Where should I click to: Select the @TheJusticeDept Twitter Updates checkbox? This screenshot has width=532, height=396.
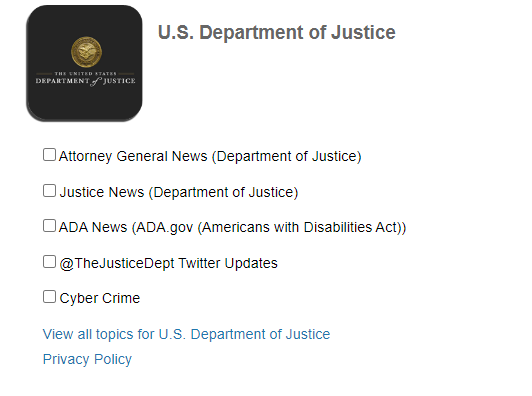(50, 262)
